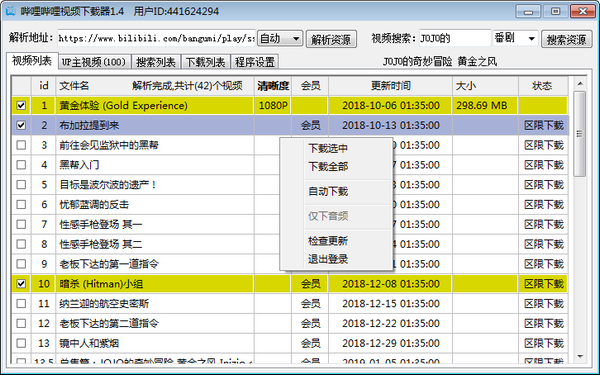This screenshot has height=375, width=600.
Task: Check the checkbox for row 5 目标是波尔波的遗产
Action: (21, 185)
